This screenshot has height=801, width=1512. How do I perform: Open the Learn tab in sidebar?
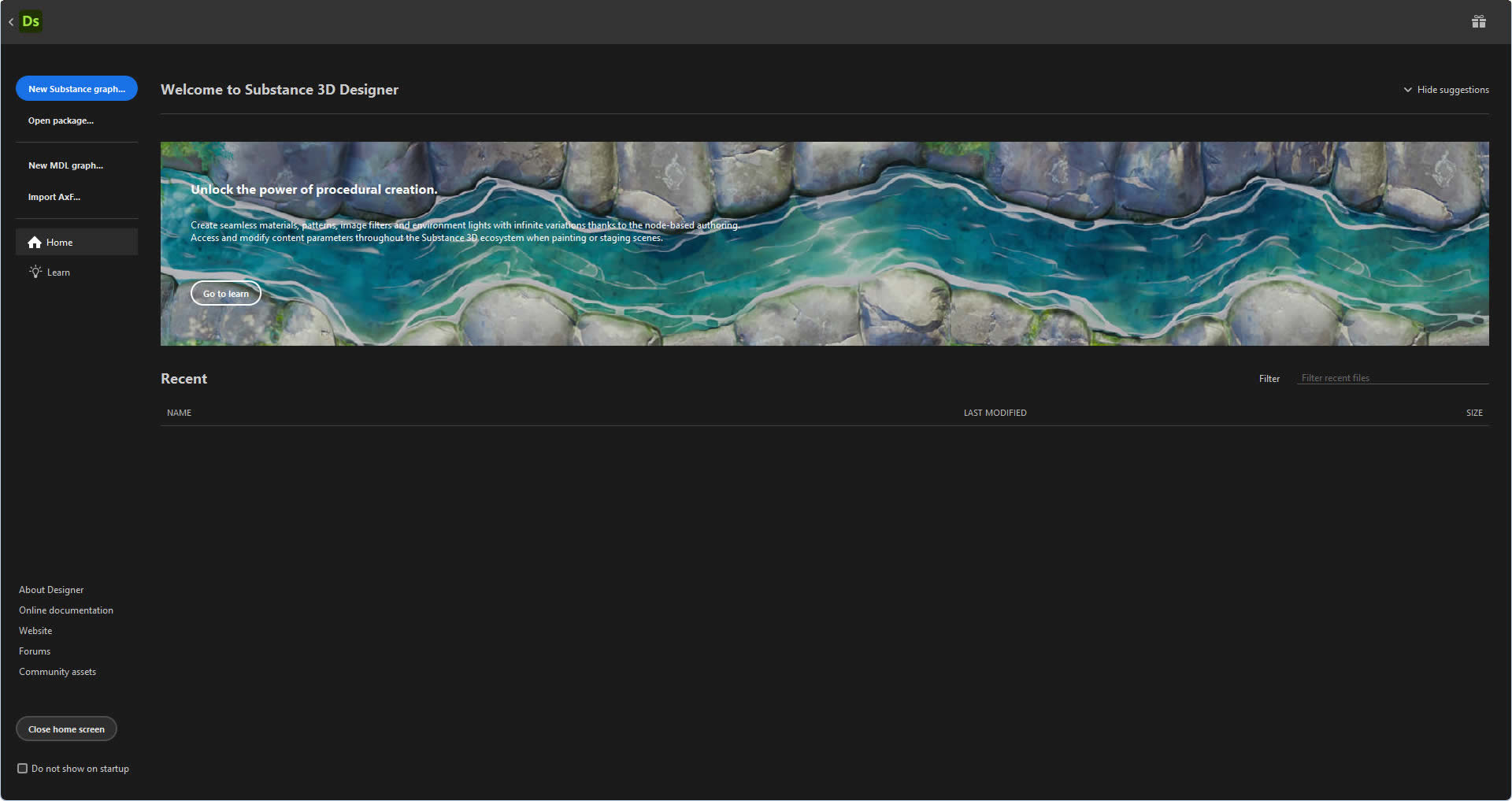pyautogui.click(x=76, y=272)
